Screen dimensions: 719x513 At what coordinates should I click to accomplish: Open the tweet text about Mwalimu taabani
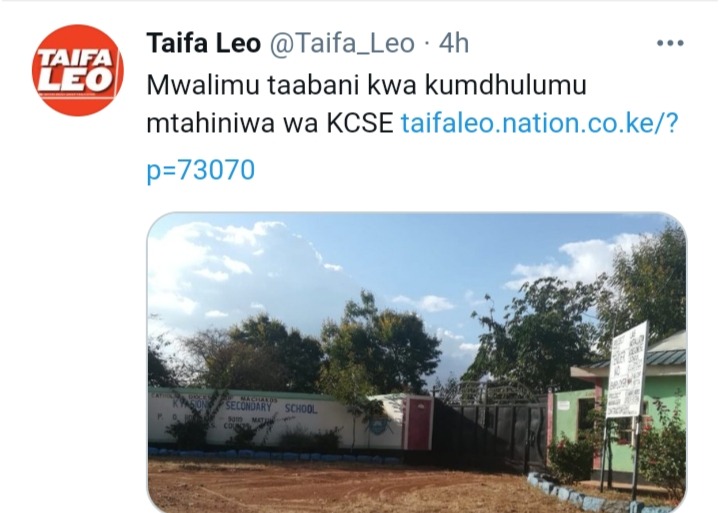[x=366, y=104]
